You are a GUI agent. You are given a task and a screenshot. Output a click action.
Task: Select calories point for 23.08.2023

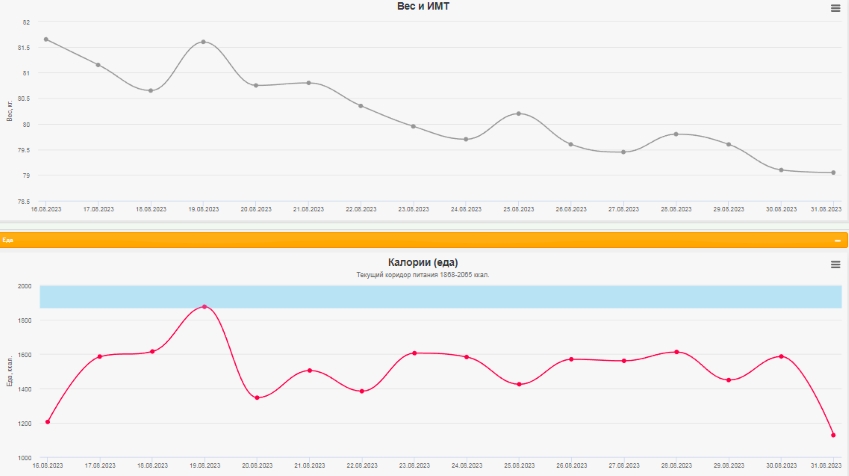click(x=415, y=353)
